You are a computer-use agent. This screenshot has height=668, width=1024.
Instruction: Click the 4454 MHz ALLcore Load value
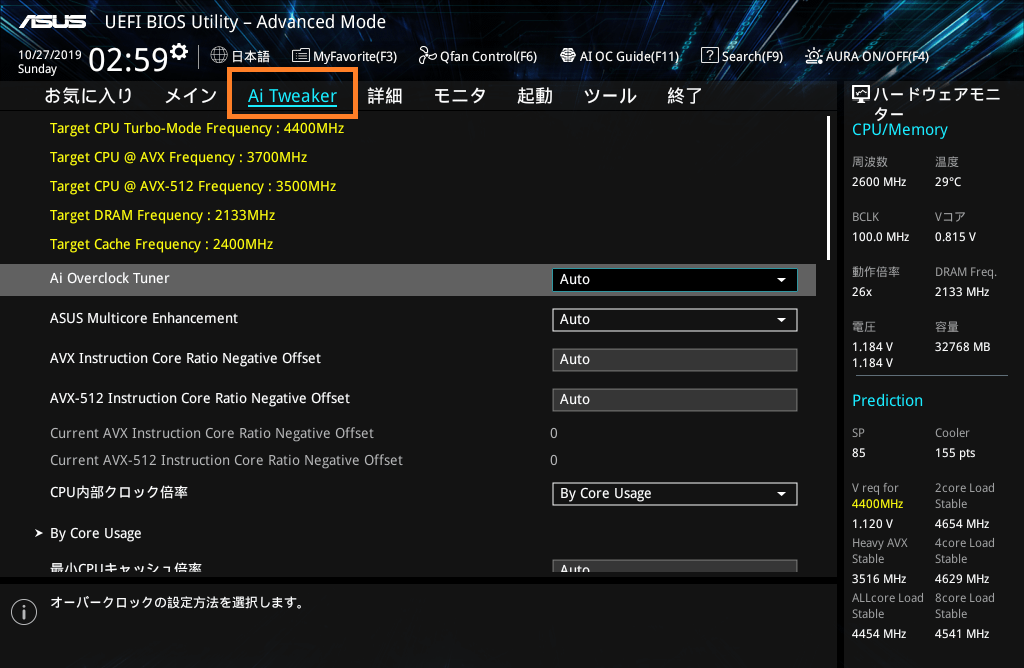878,634
